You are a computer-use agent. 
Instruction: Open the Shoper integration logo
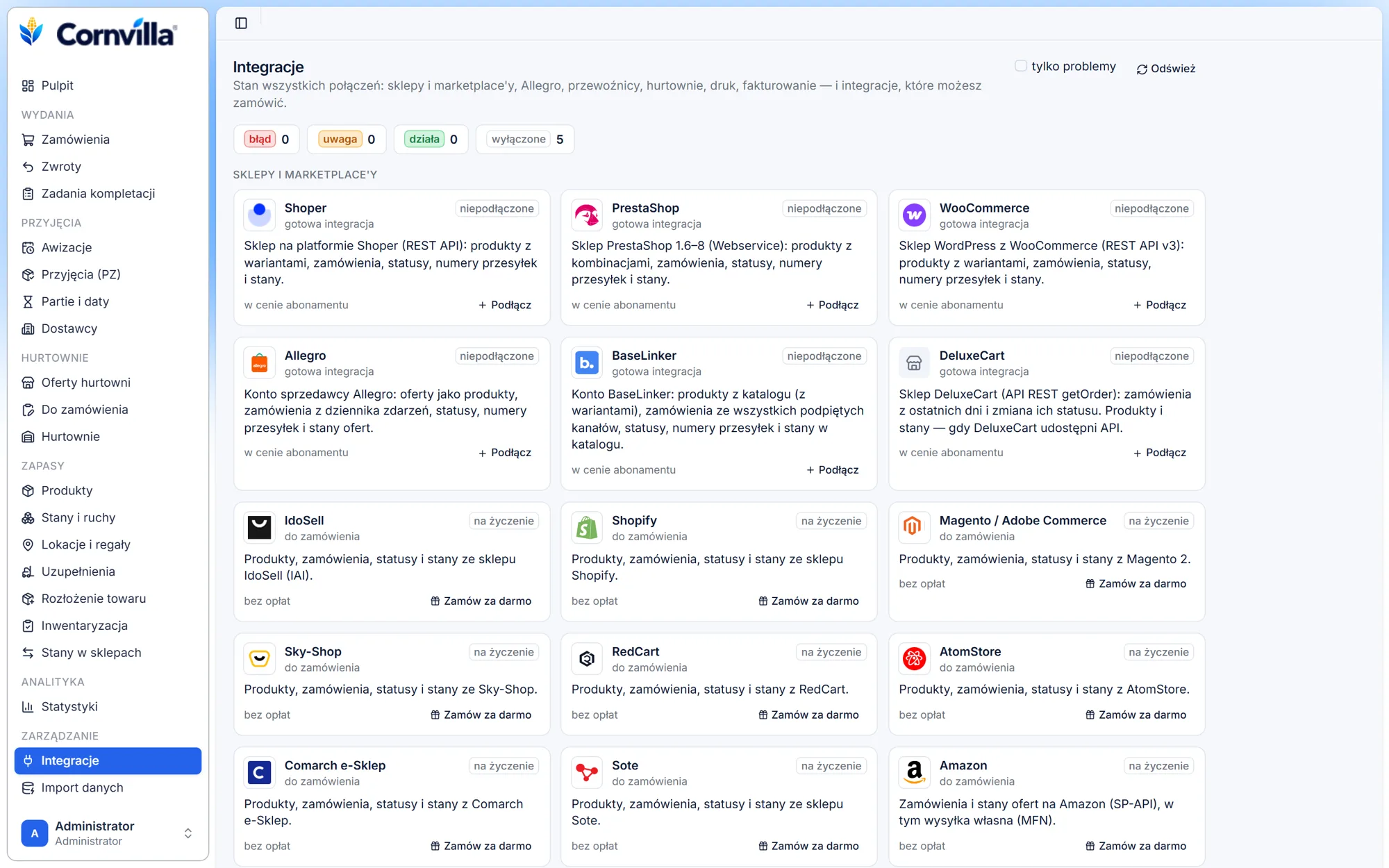(259, 215)
